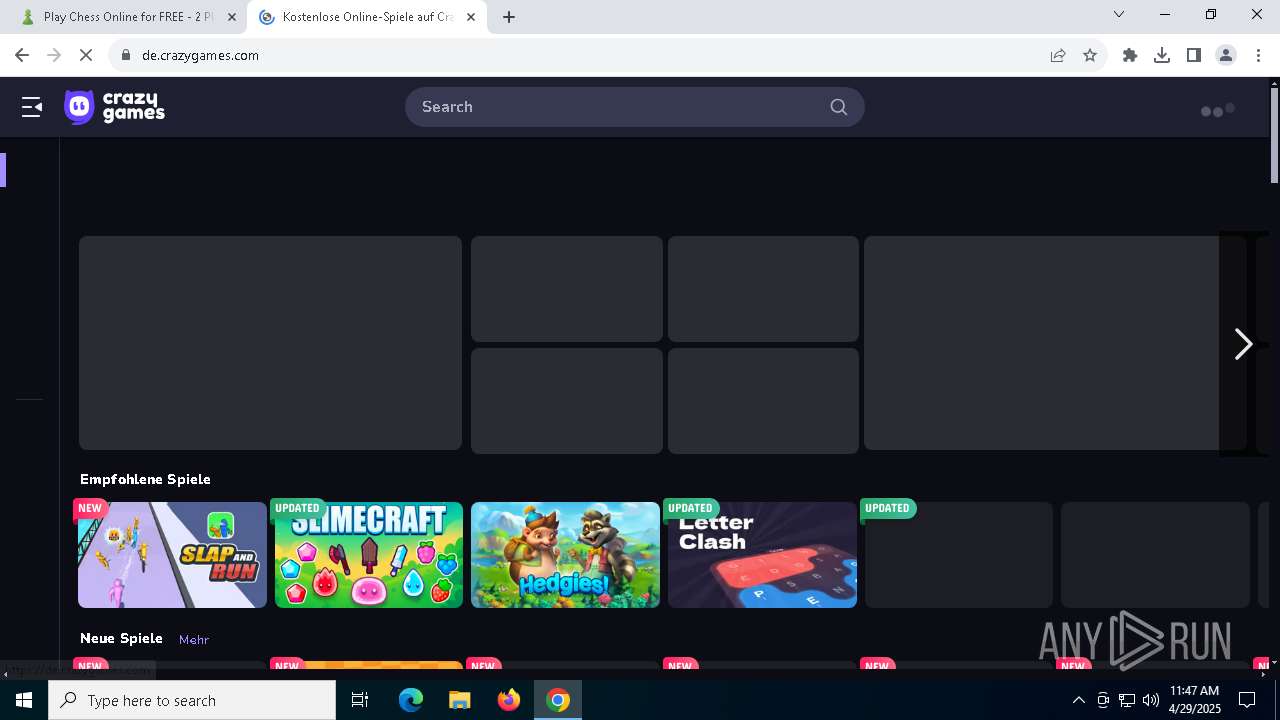Toggle Chrome side panel icon
The width and height of the screenshot is (1280, 720).
1194,55
